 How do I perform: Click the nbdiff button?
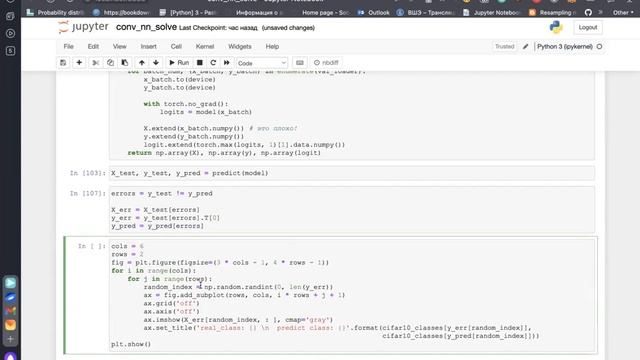tap(326, 63)
